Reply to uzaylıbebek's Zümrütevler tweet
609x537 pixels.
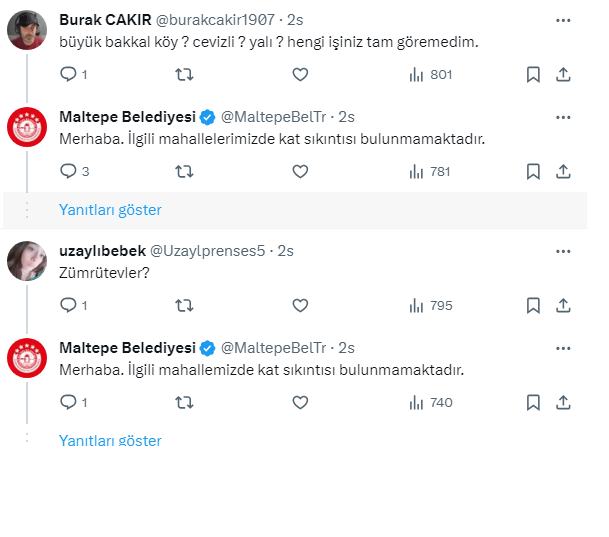point(68,305)
